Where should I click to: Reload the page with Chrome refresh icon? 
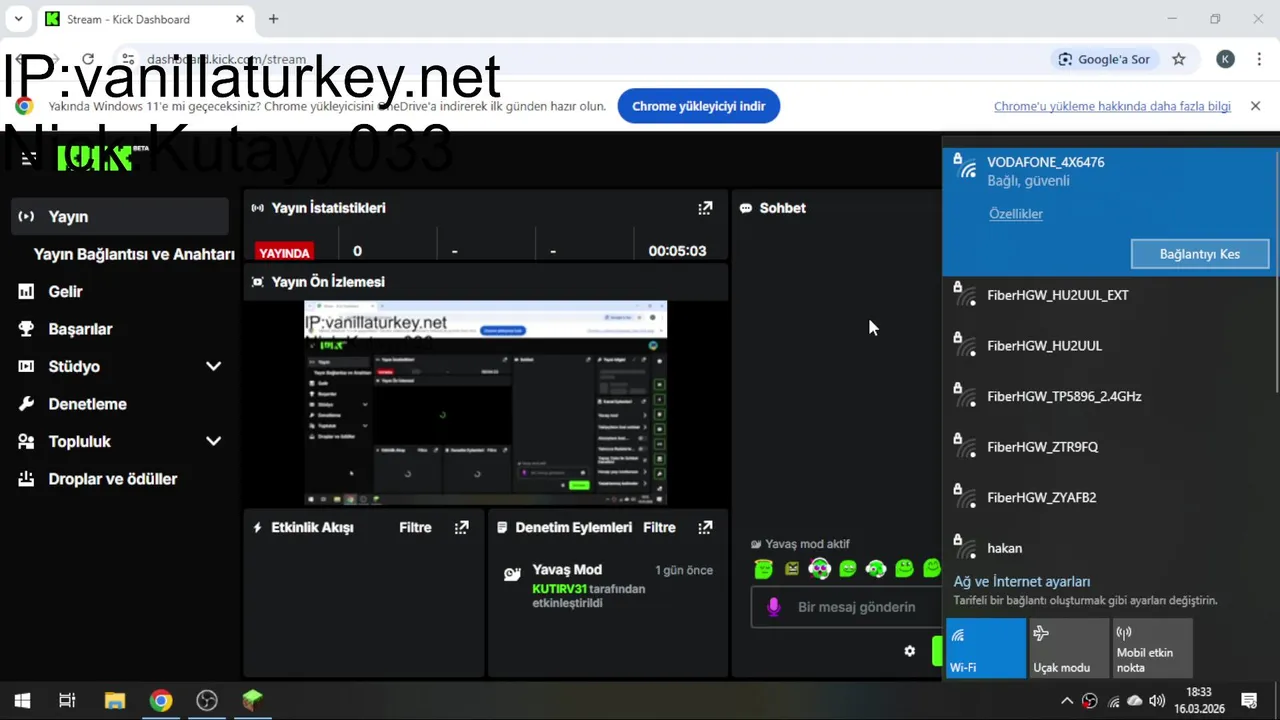tap(88, 59)
